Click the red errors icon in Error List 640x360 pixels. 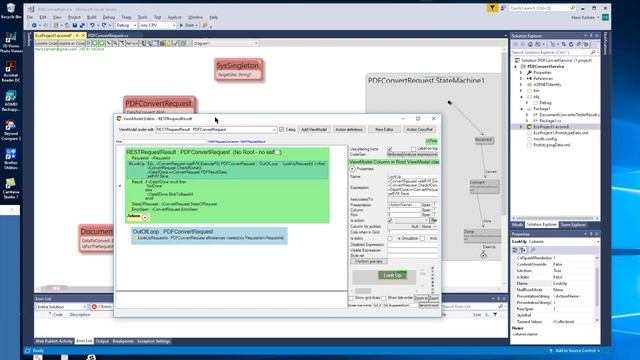[94, 307]
